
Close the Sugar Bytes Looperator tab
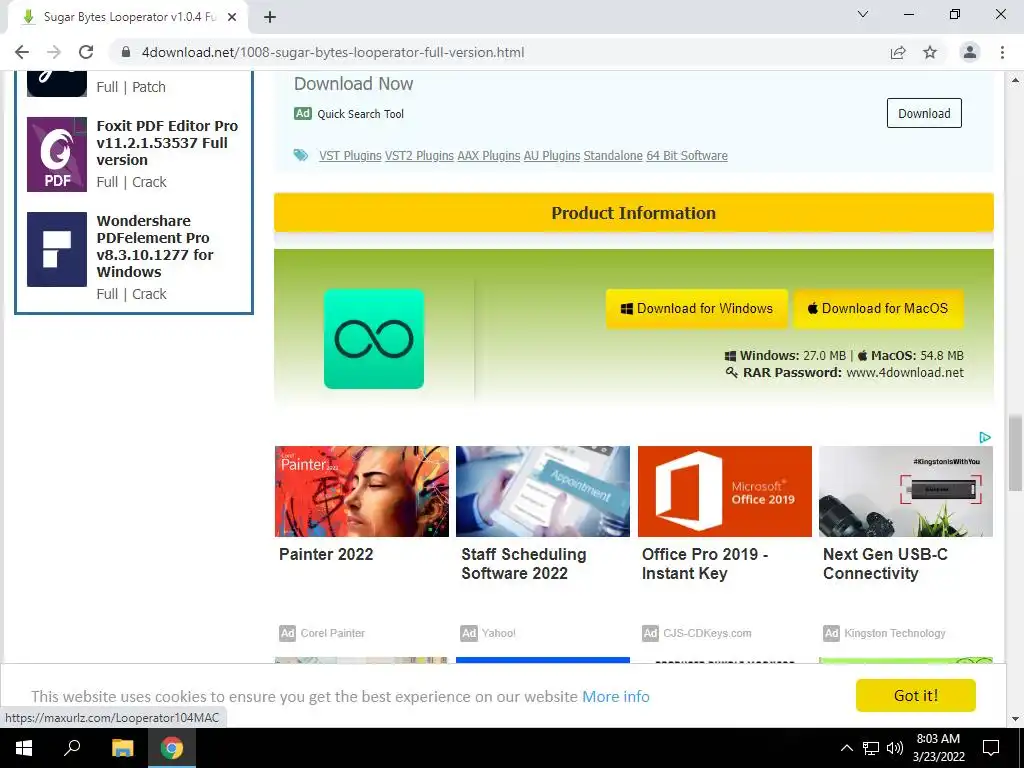(x=232, y=17)
